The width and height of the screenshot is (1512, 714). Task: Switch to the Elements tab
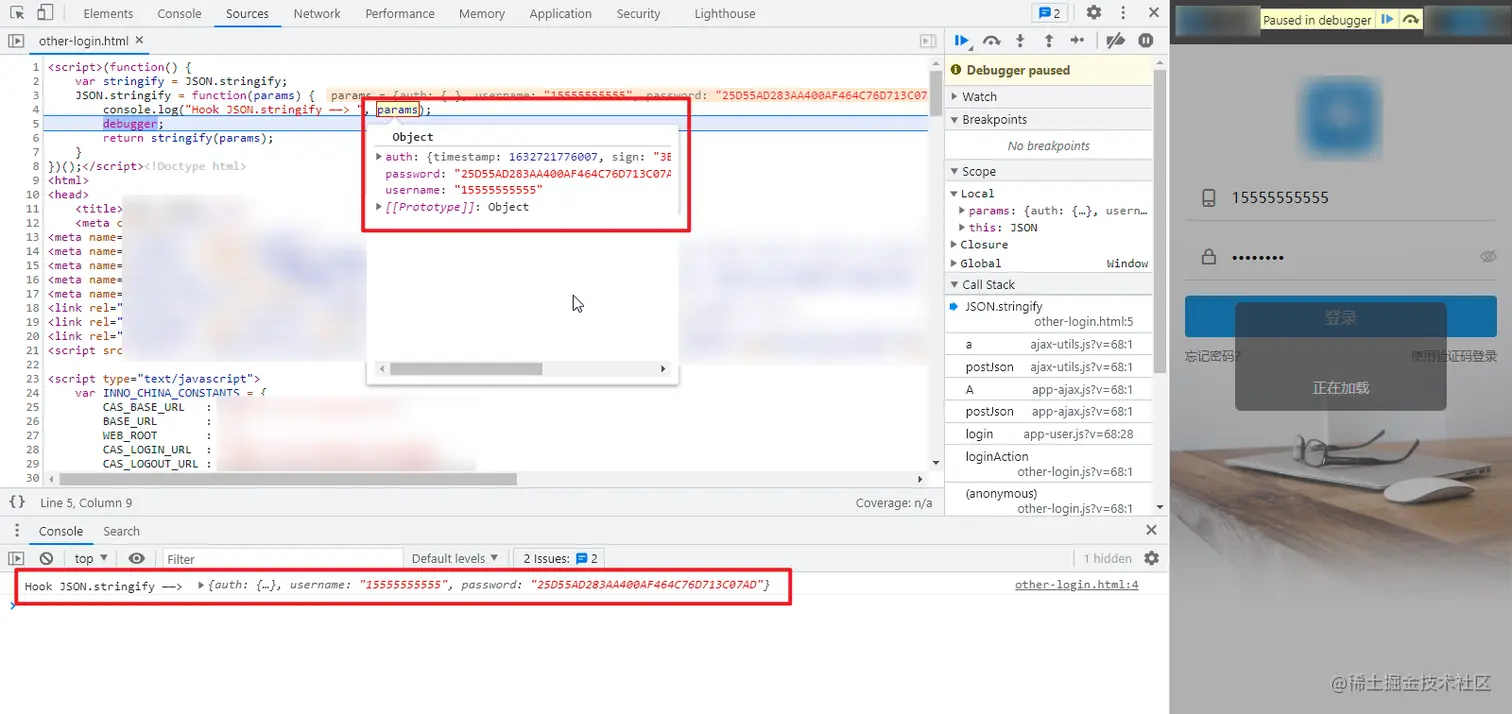(x=108, y=13)
